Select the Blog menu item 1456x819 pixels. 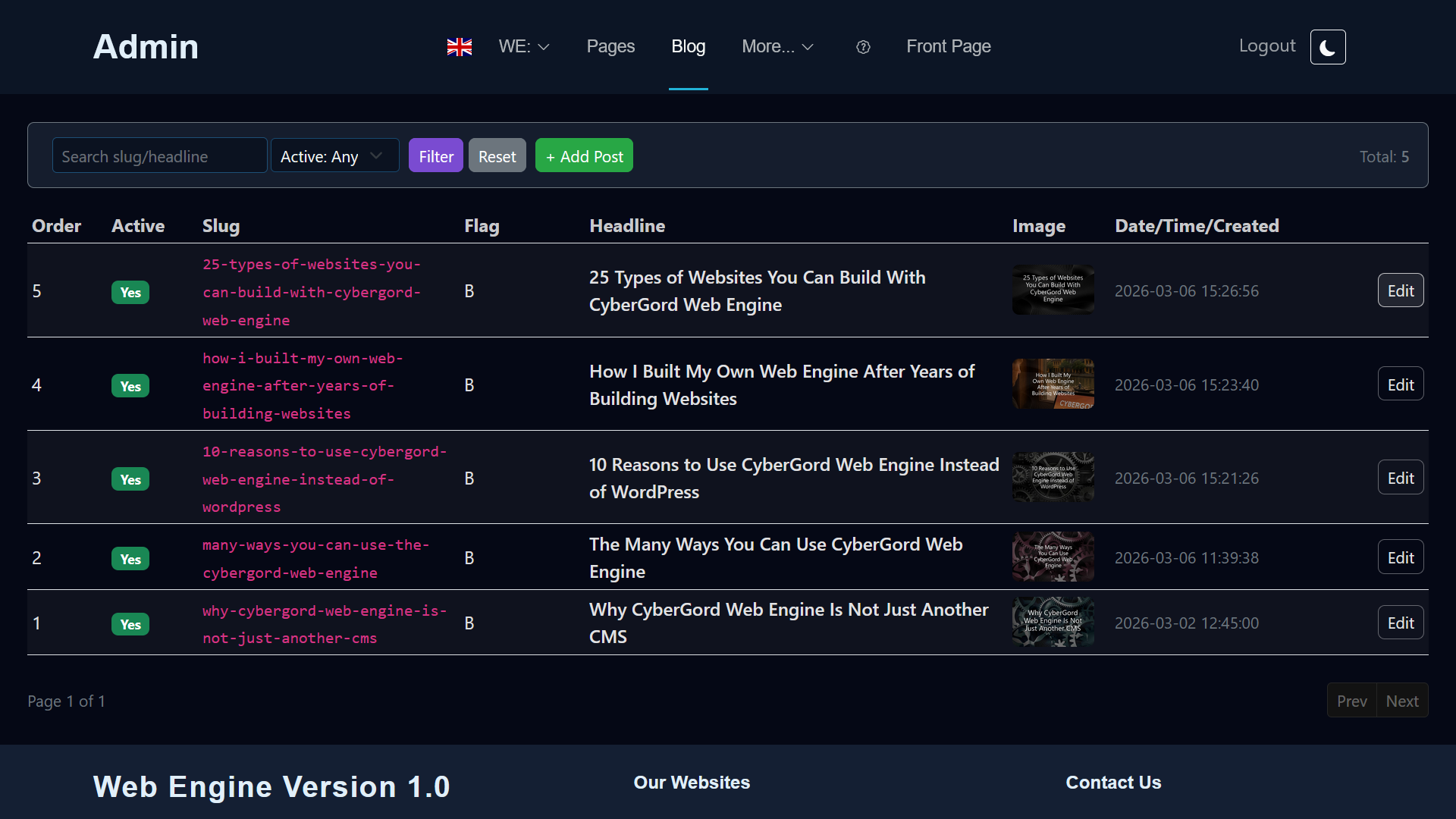[689, 47]
